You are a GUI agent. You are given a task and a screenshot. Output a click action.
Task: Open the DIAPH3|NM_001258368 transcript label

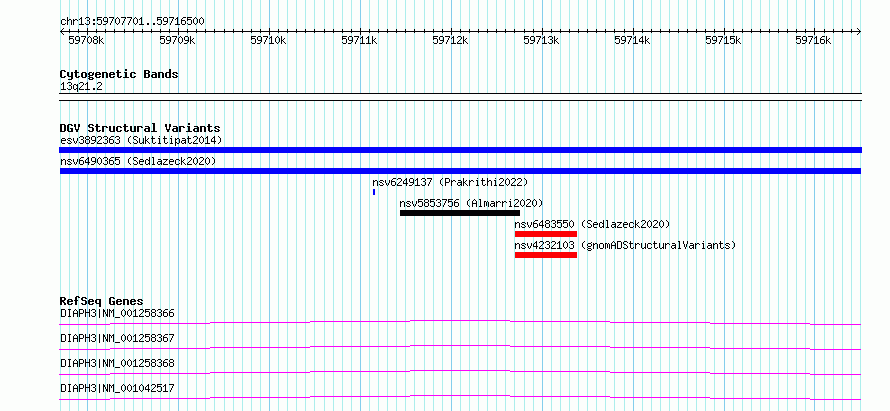pyautogui.click(x=117, y=363)
